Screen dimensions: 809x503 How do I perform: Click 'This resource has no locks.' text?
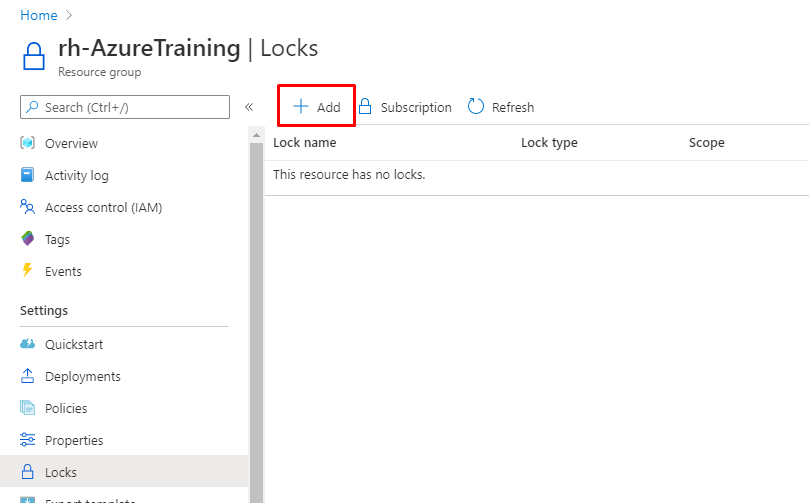[x=349, y=174]
